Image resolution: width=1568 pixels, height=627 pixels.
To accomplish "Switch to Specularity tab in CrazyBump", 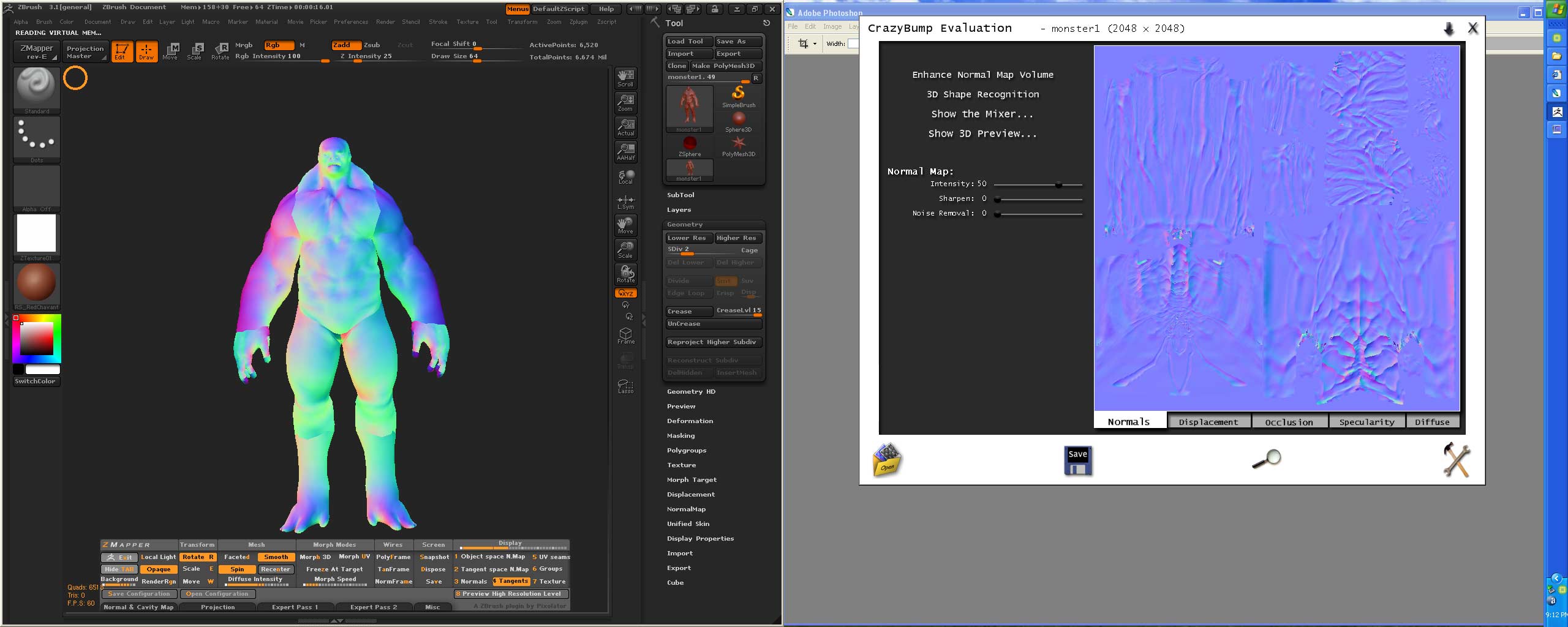I will pos(1366,421).
